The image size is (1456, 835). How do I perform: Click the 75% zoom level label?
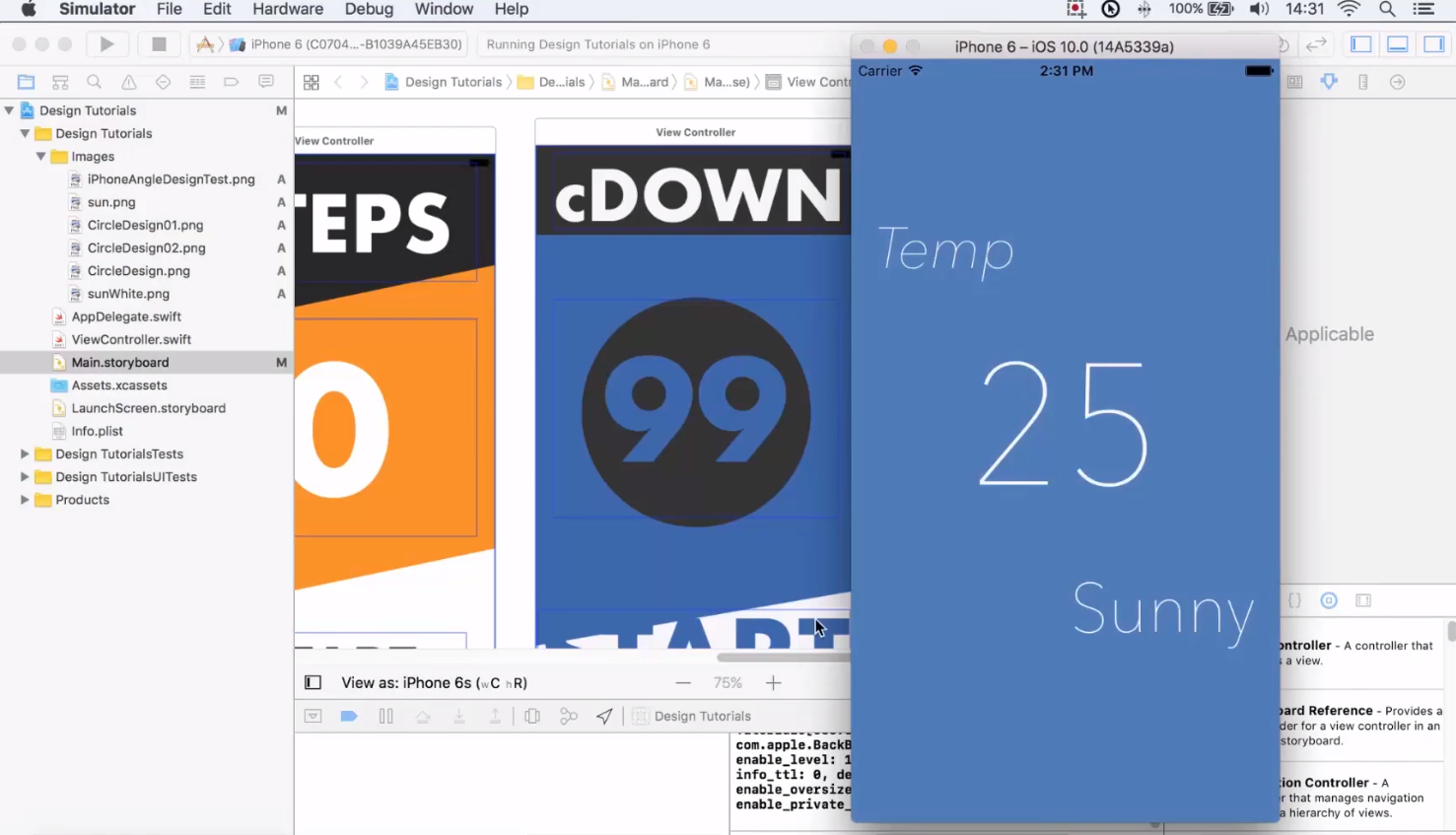click(728, 682)
